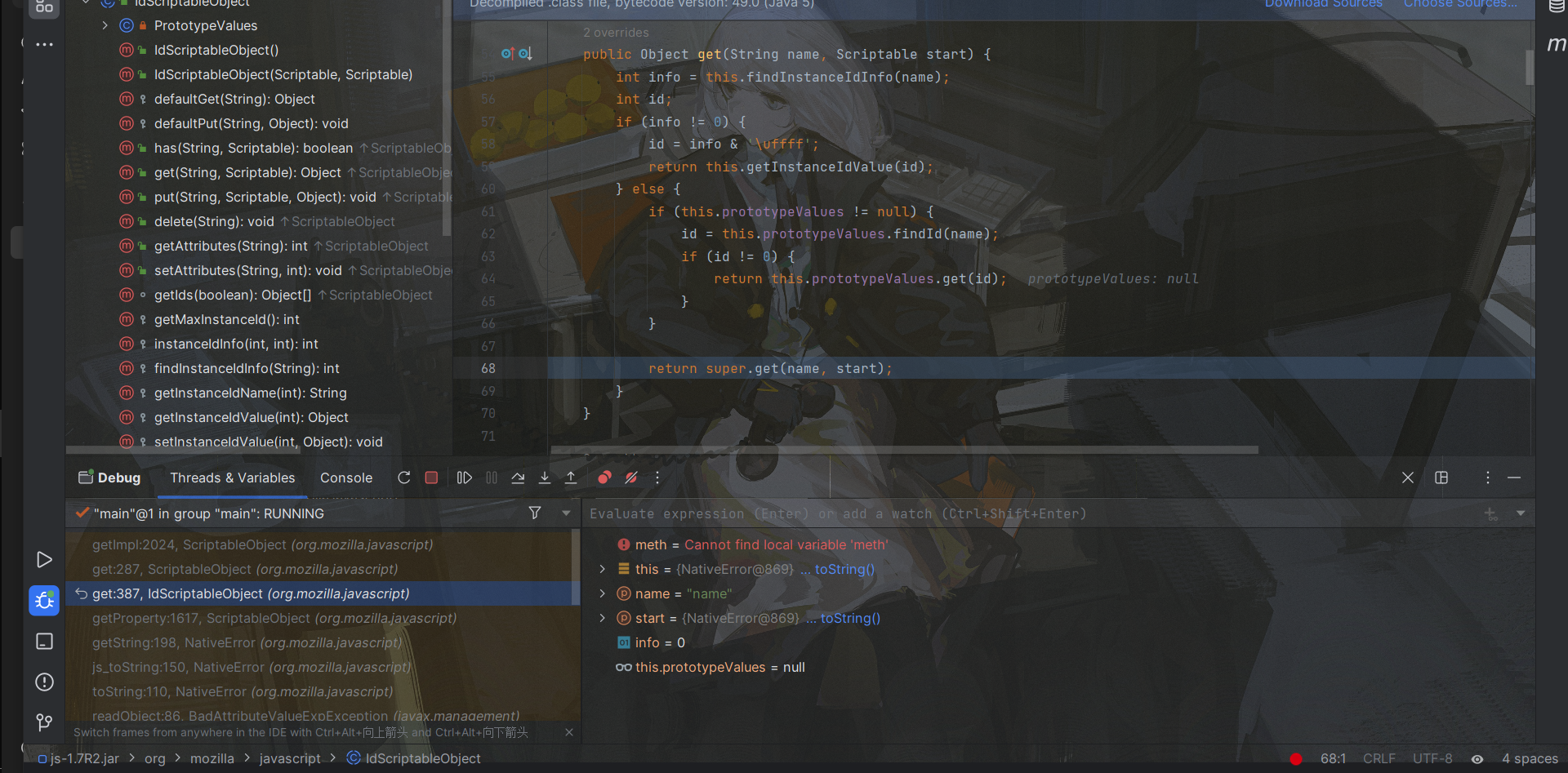This screenshot has width=1568, height=773.
Task: Expand the 'start' variable node
Action: pyautogui.click(x=603, y=618)
